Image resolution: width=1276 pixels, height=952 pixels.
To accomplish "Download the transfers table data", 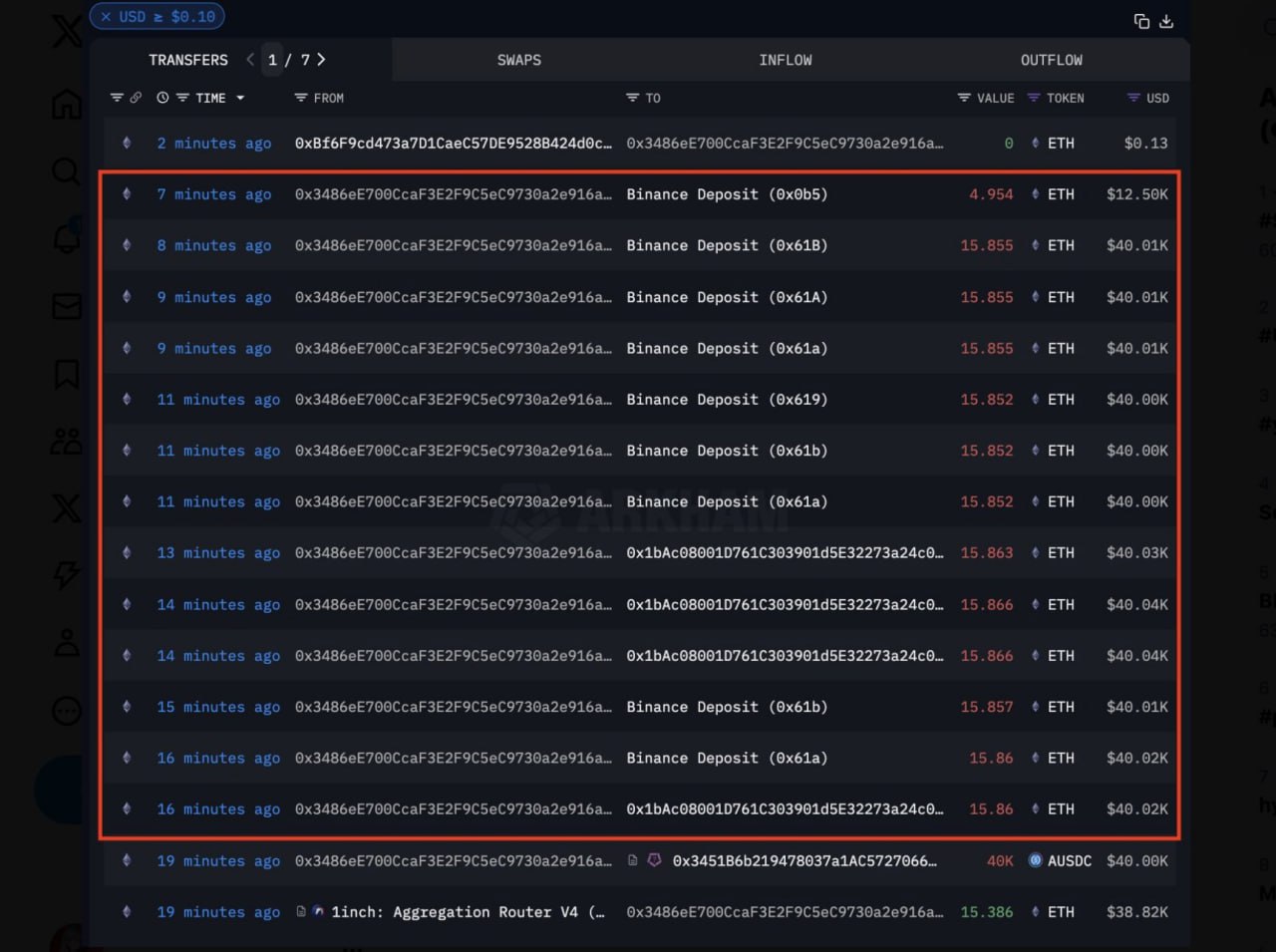I will [x=1166, y=22].
